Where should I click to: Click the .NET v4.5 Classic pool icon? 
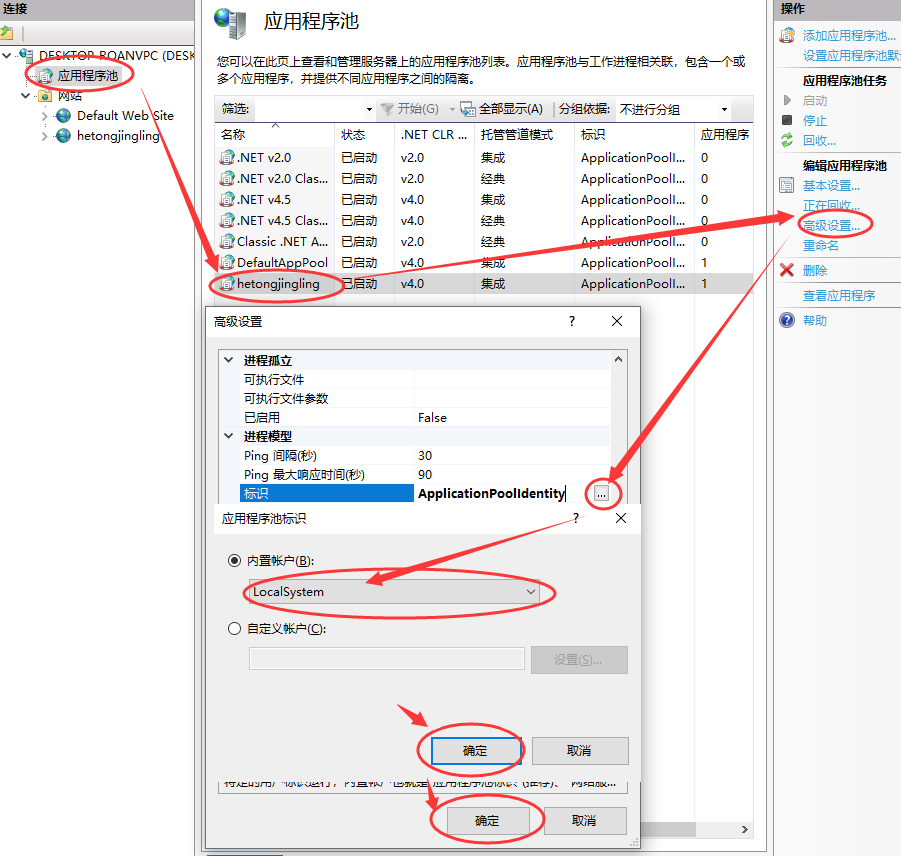pyautogui.click(x=227, y=221)
